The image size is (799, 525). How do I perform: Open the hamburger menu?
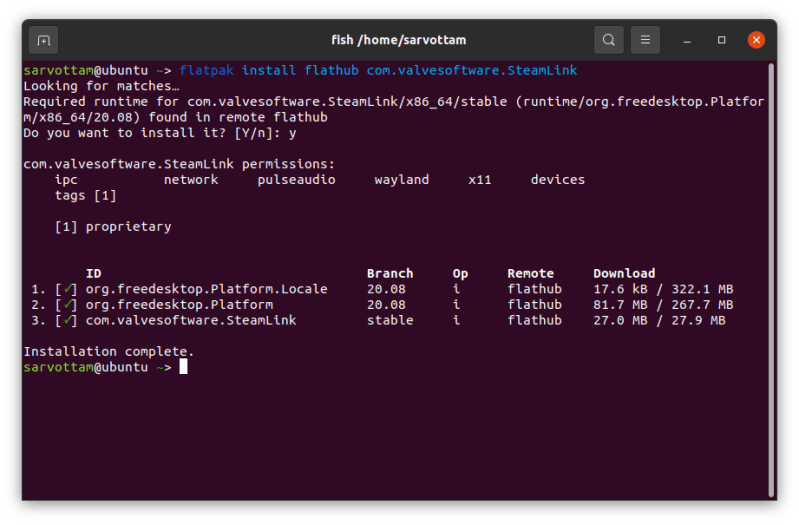pyautogui.click(x=645, y=40)
